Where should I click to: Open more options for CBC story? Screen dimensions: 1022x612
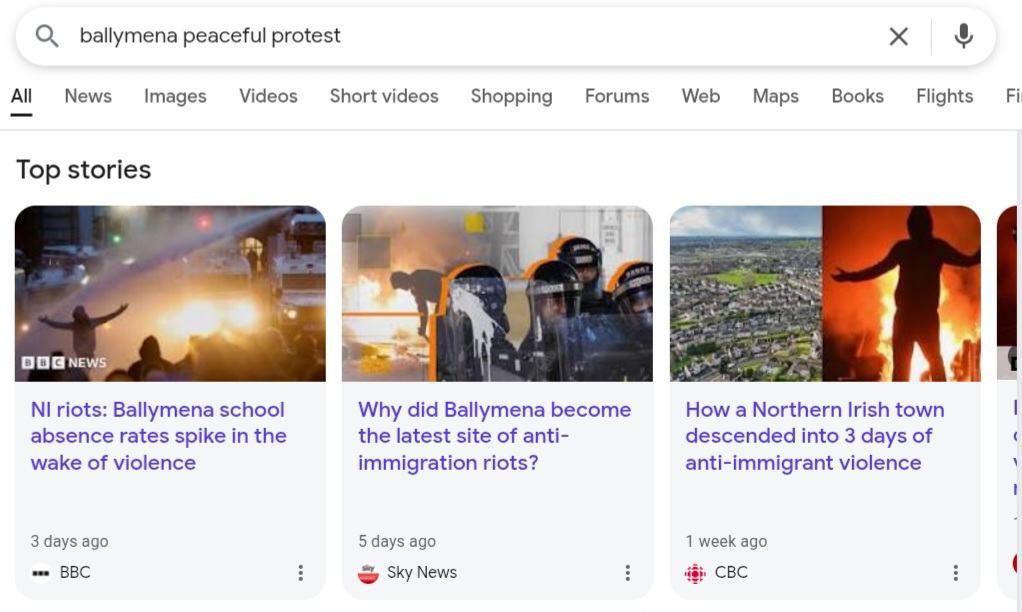click(x=956, y=573)
